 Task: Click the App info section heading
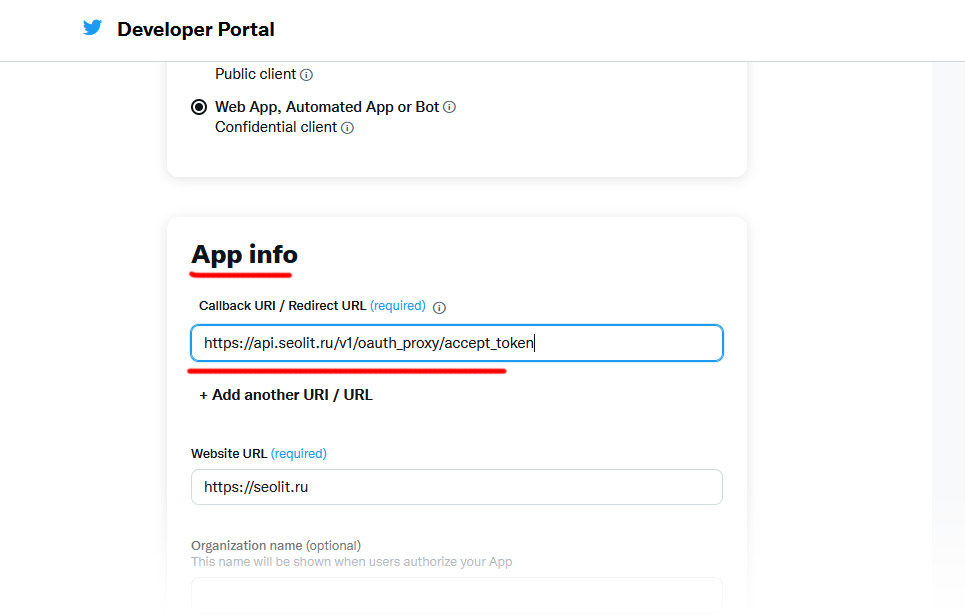click(244, 255)
